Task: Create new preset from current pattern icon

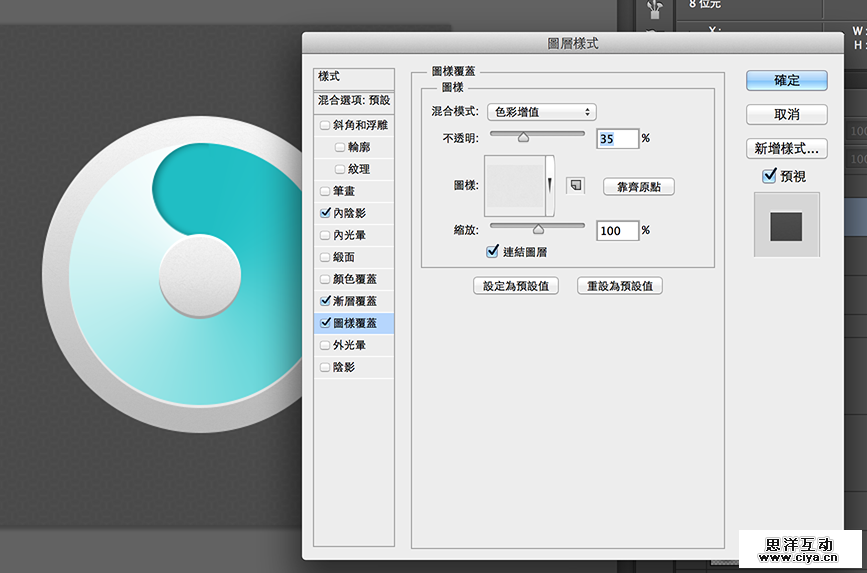Action: [576, 185]
